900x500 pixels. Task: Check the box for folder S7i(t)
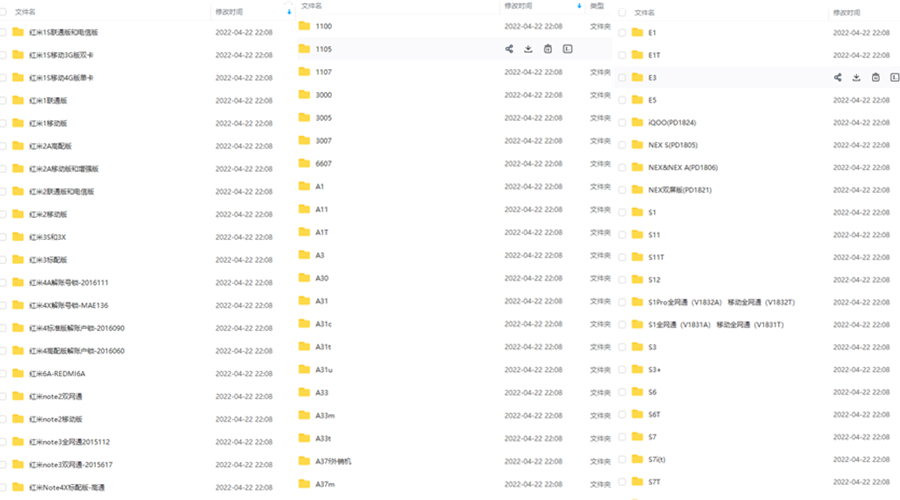tap(622, 459)
